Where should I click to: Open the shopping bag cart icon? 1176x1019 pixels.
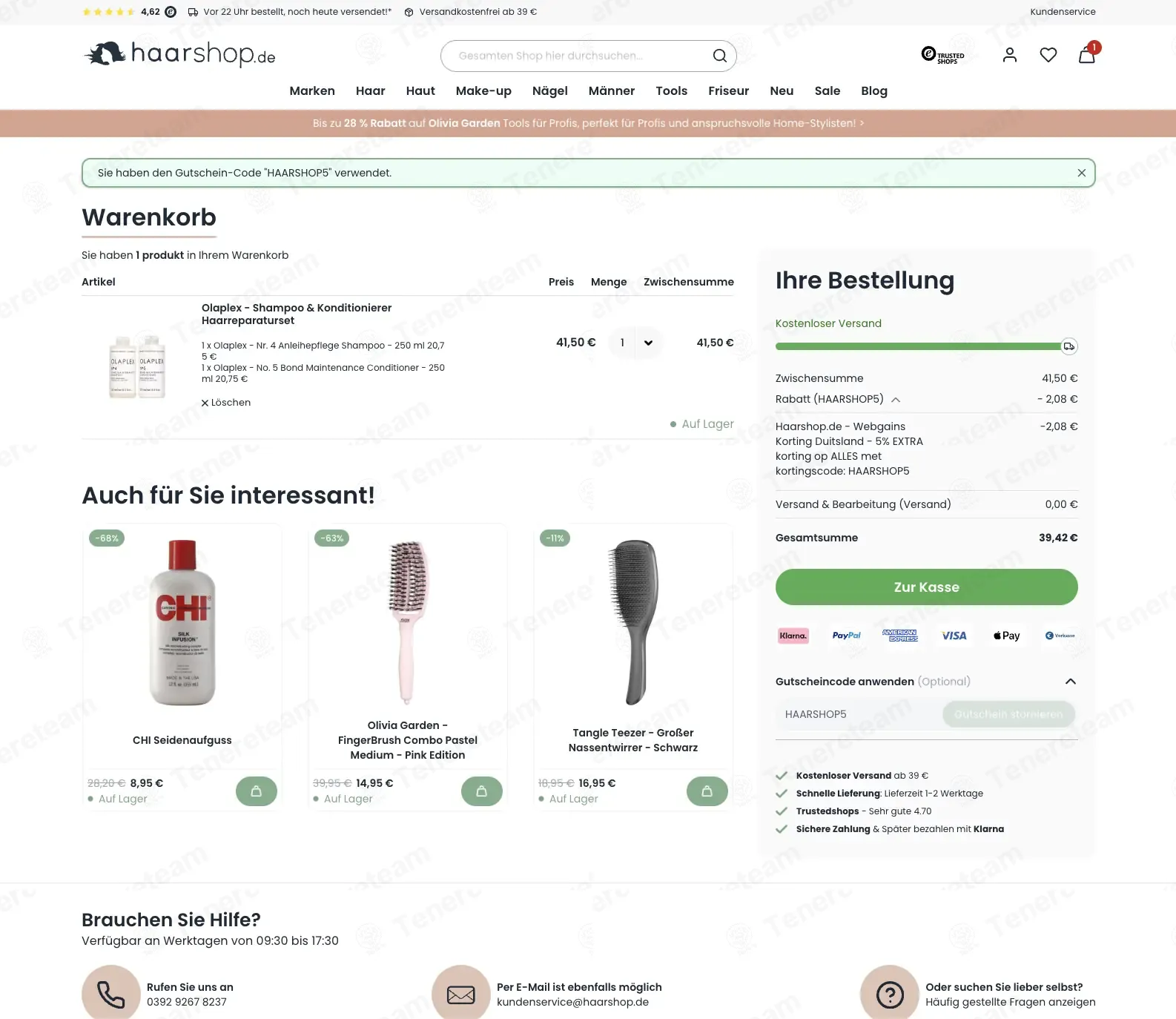click(1087, 54)
